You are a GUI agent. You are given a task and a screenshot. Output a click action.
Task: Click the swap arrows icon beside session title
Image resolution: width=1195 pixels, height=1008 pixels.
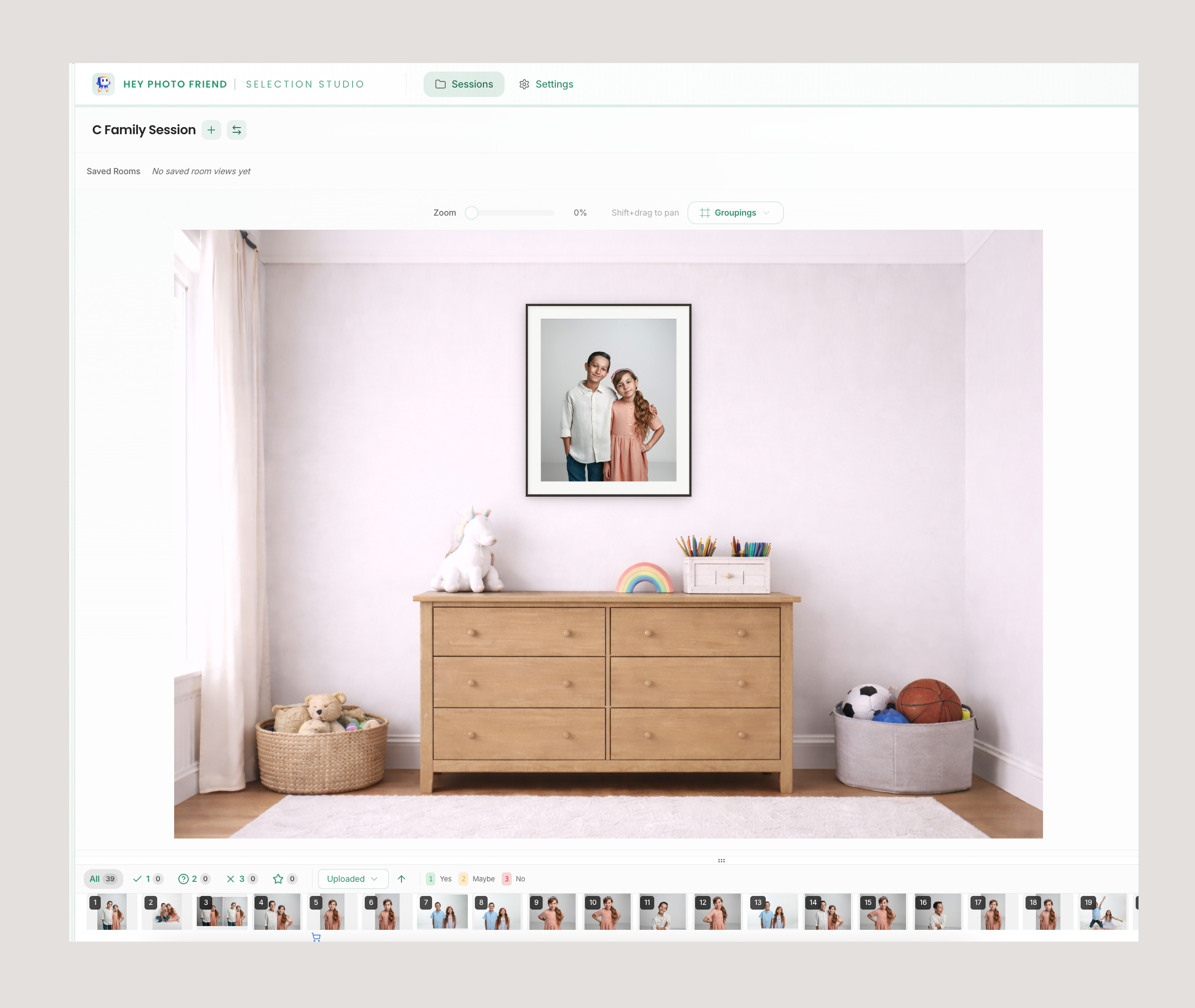tap(236, 130)
